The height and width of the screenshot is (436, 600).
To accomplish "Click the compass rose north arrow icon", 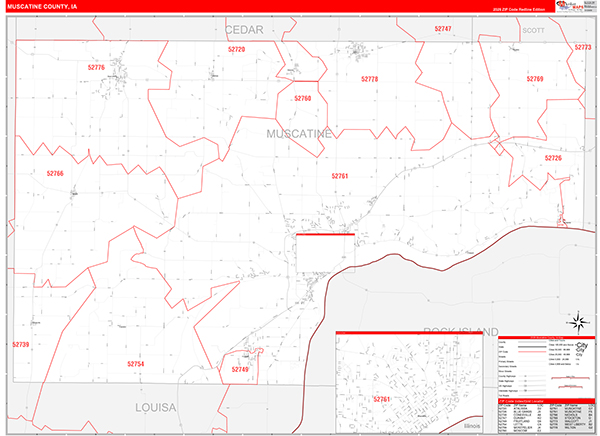I will pyautogui.click(x=578, y=322).
